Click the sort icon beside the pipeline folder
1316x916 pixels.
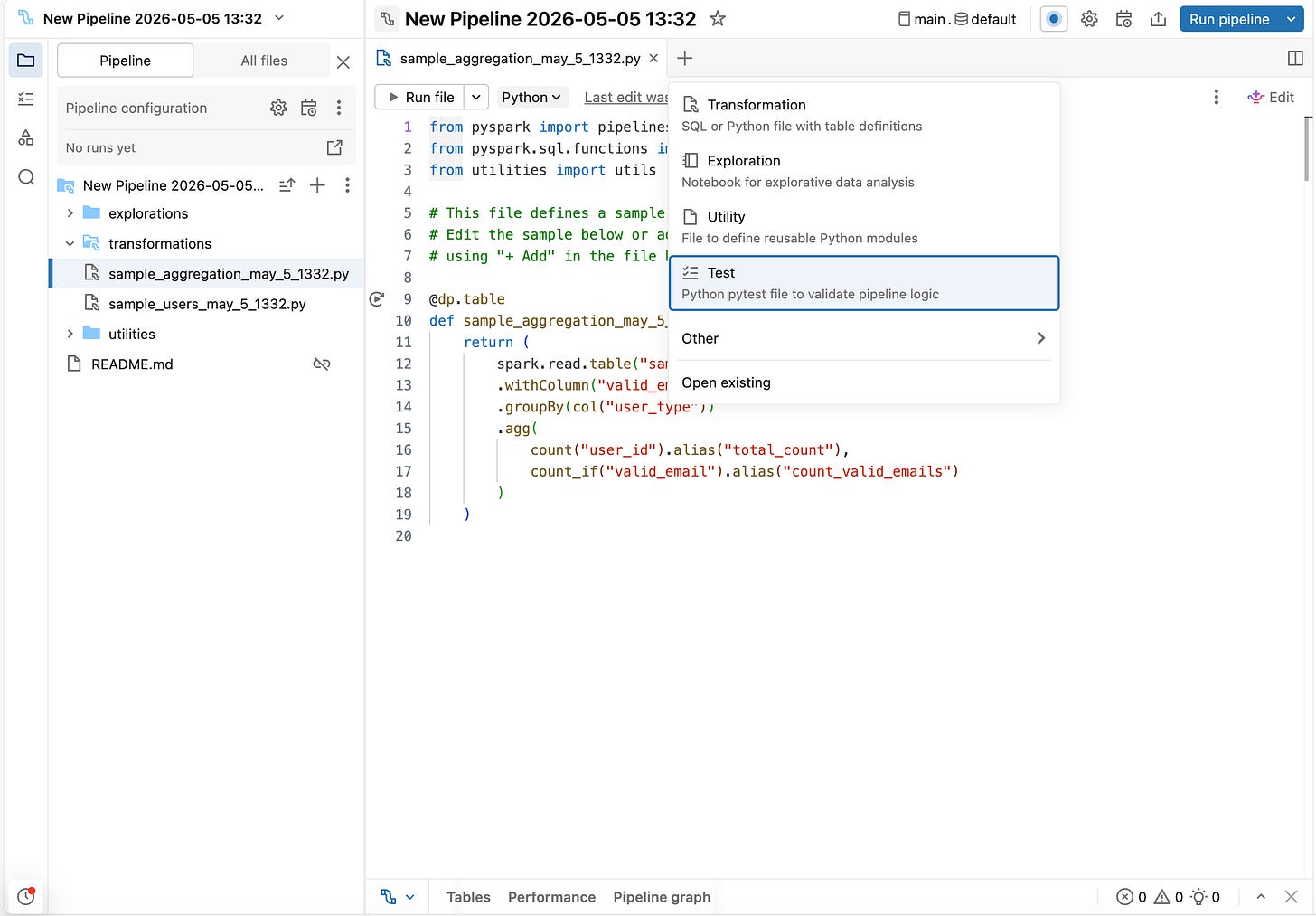287,185
